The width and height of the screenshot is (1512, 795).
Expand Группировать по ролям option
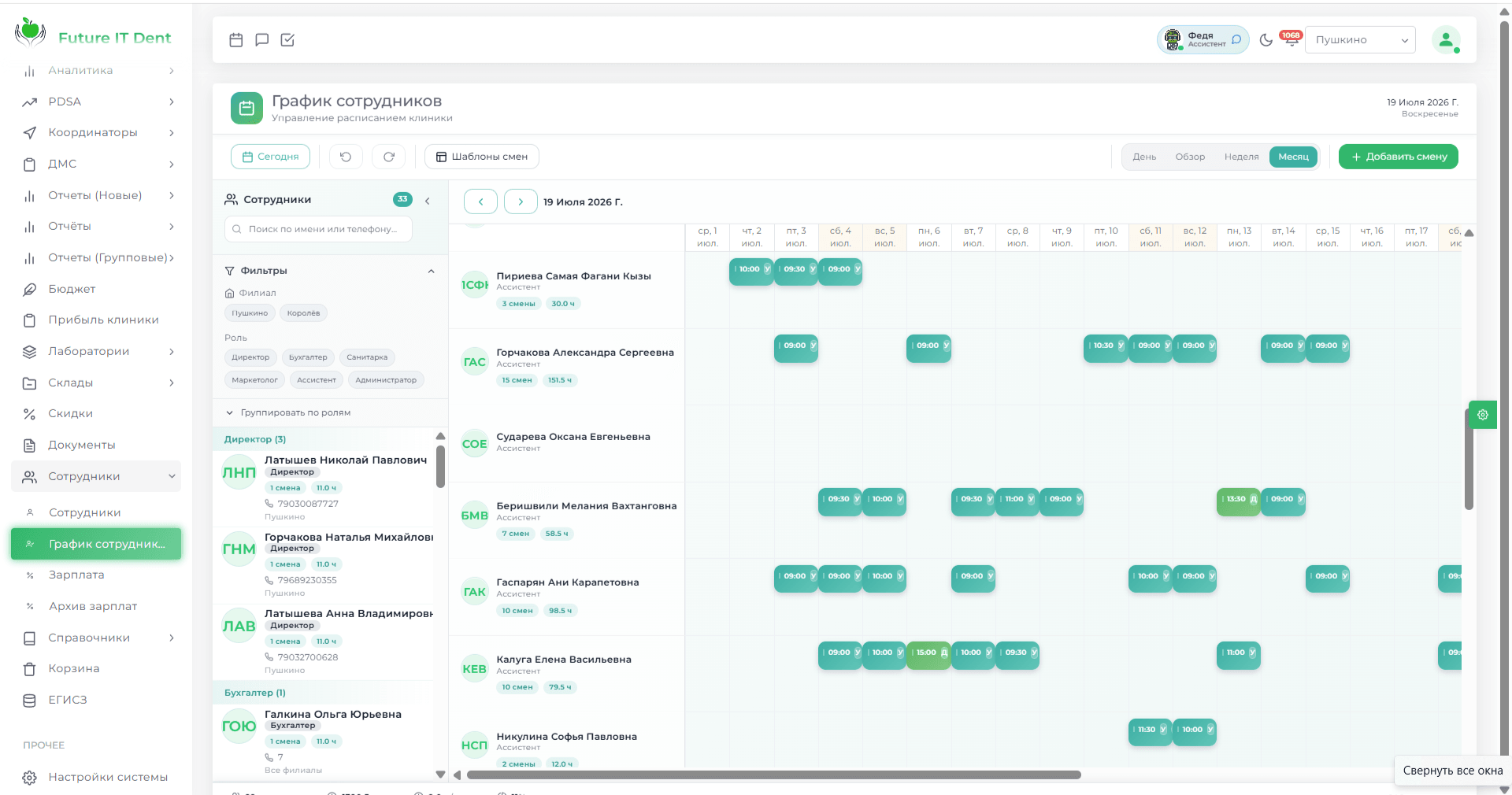pyautogui.click(x=288, y=412)
